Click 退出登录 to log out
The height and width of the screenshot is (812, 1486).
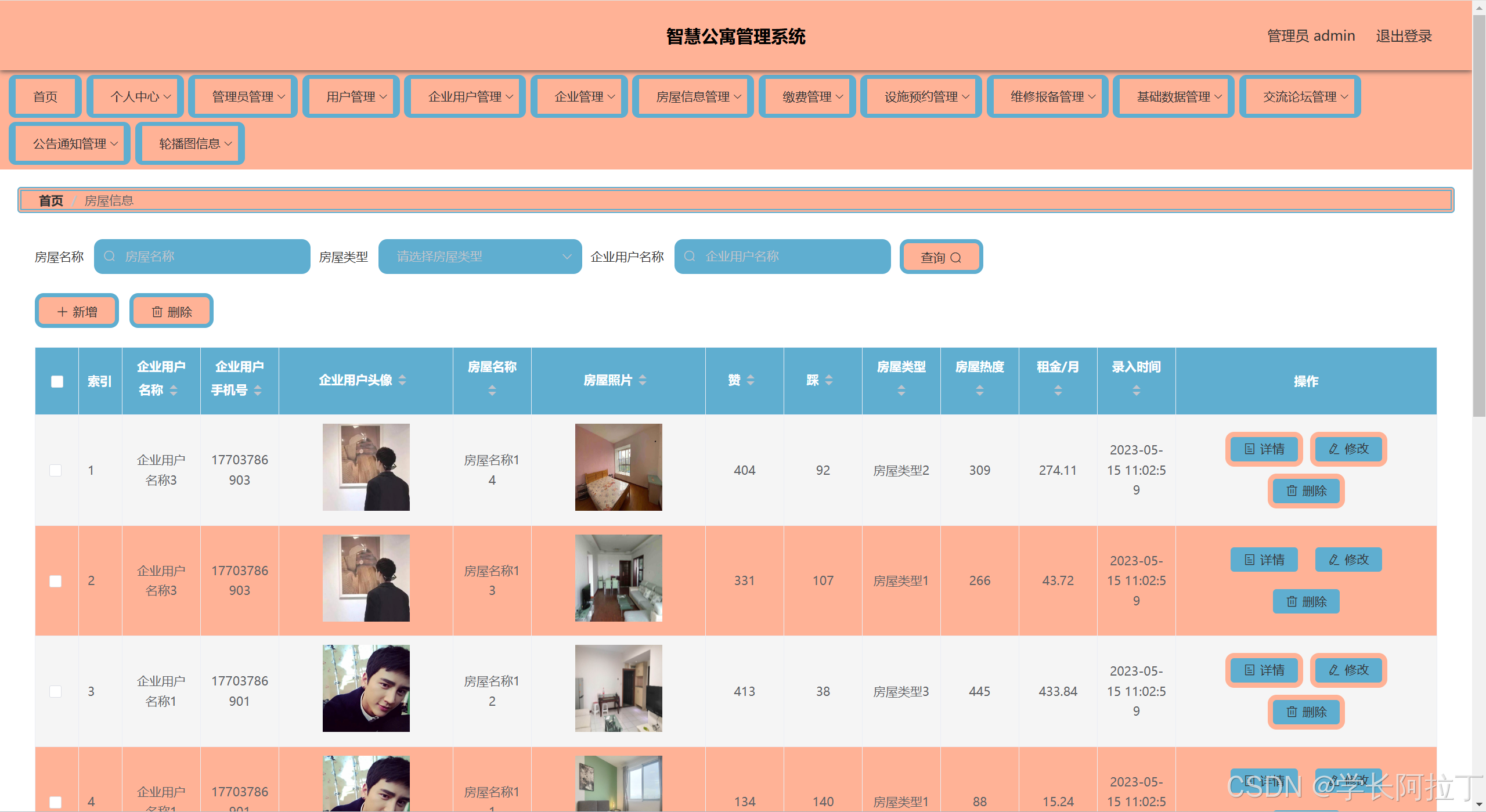1404,36
